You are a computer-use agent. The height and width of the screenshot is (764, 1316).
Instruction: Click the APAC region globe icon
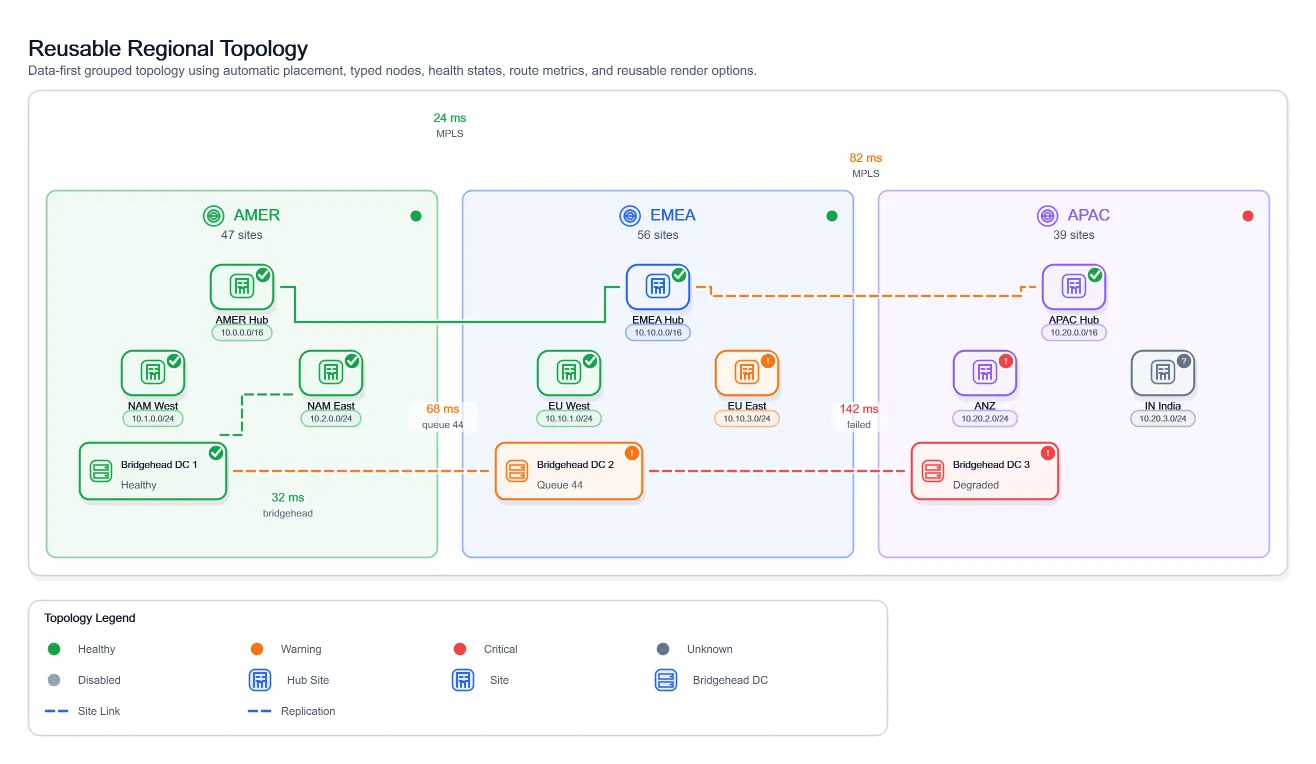point(1047,215)
